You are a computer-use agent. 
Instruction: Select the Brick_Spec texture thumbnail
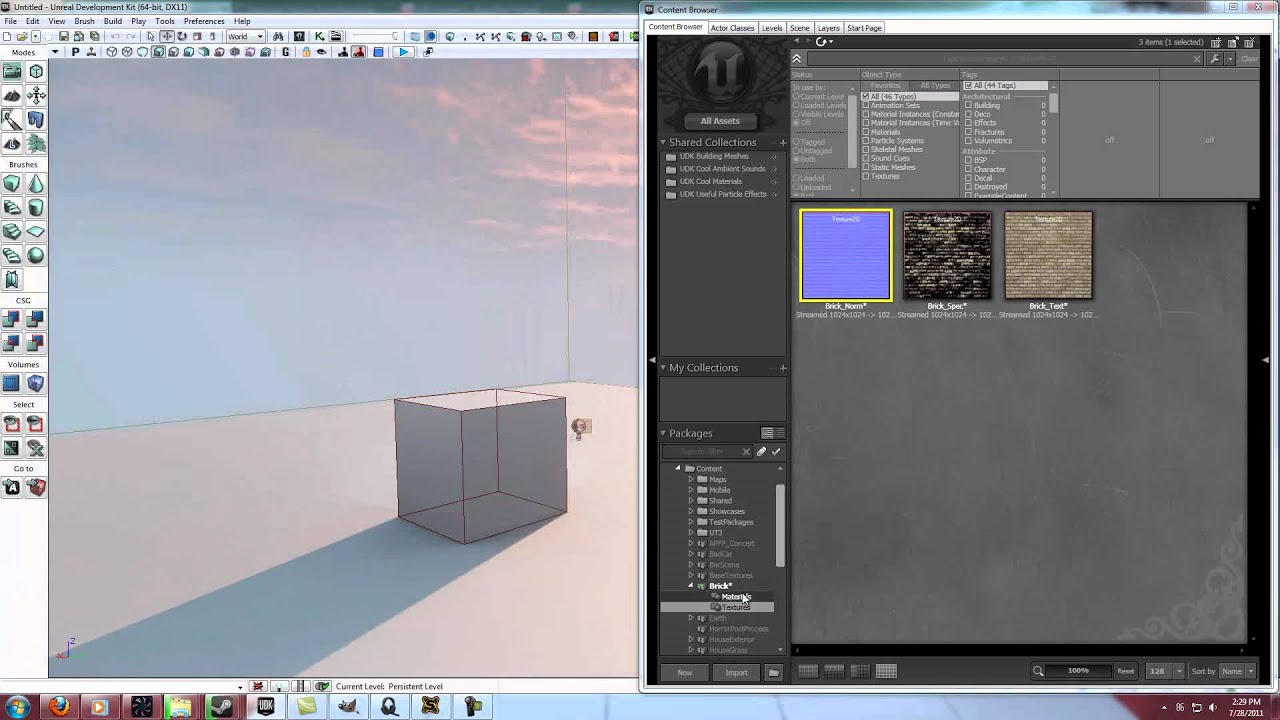[947, 256]
